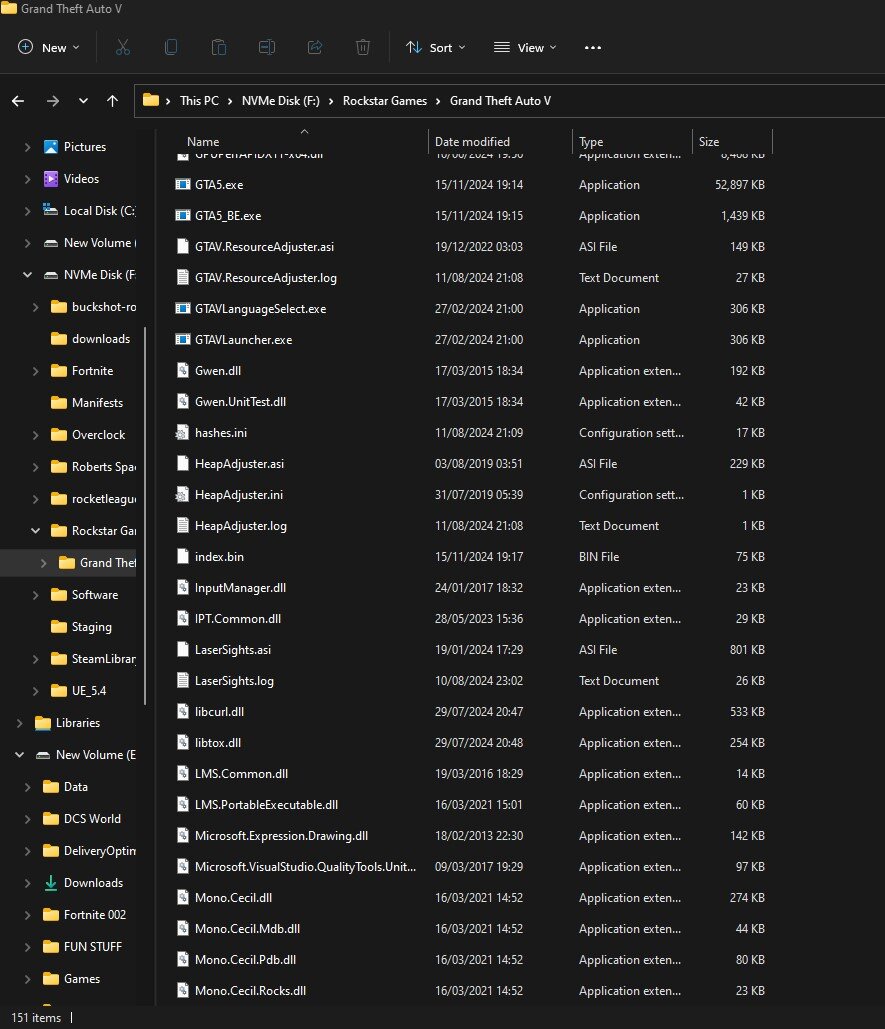Go up one folder level arrow
The image size is (885, 1029).
click(113, 101)
